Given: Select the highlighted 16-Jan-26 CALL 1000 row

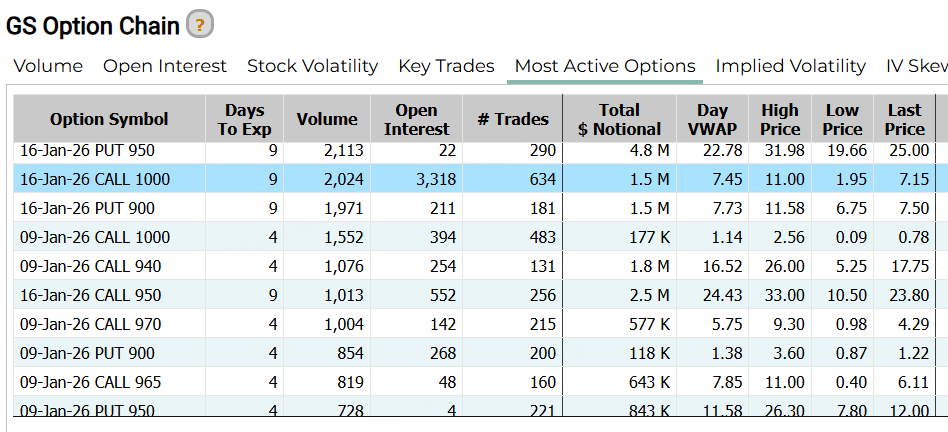Looking at the screenshot, I should click(x=95, y=180).
